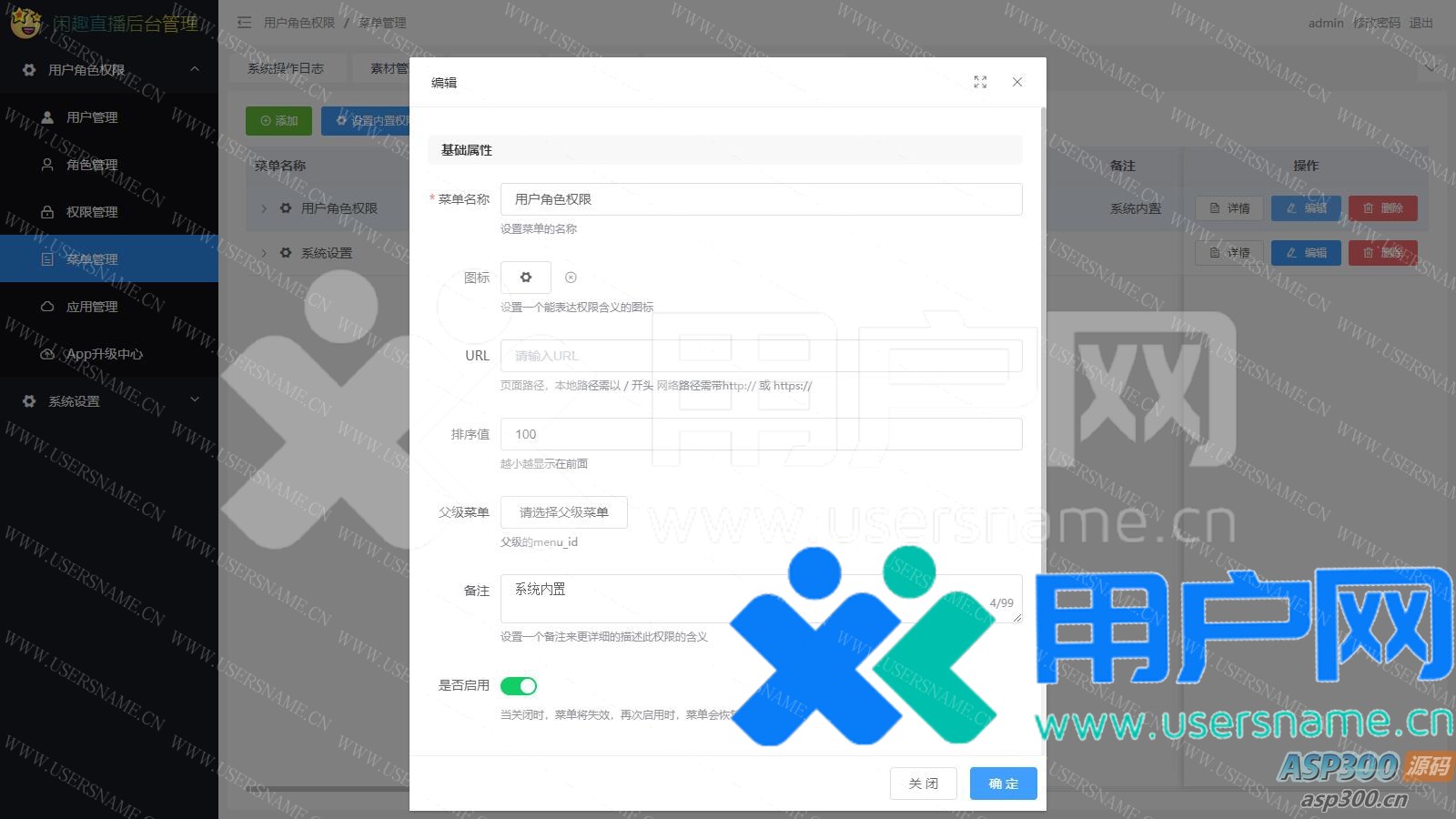
Task: Click the 设置内置权限 button
Action: [x=366, y=121]
